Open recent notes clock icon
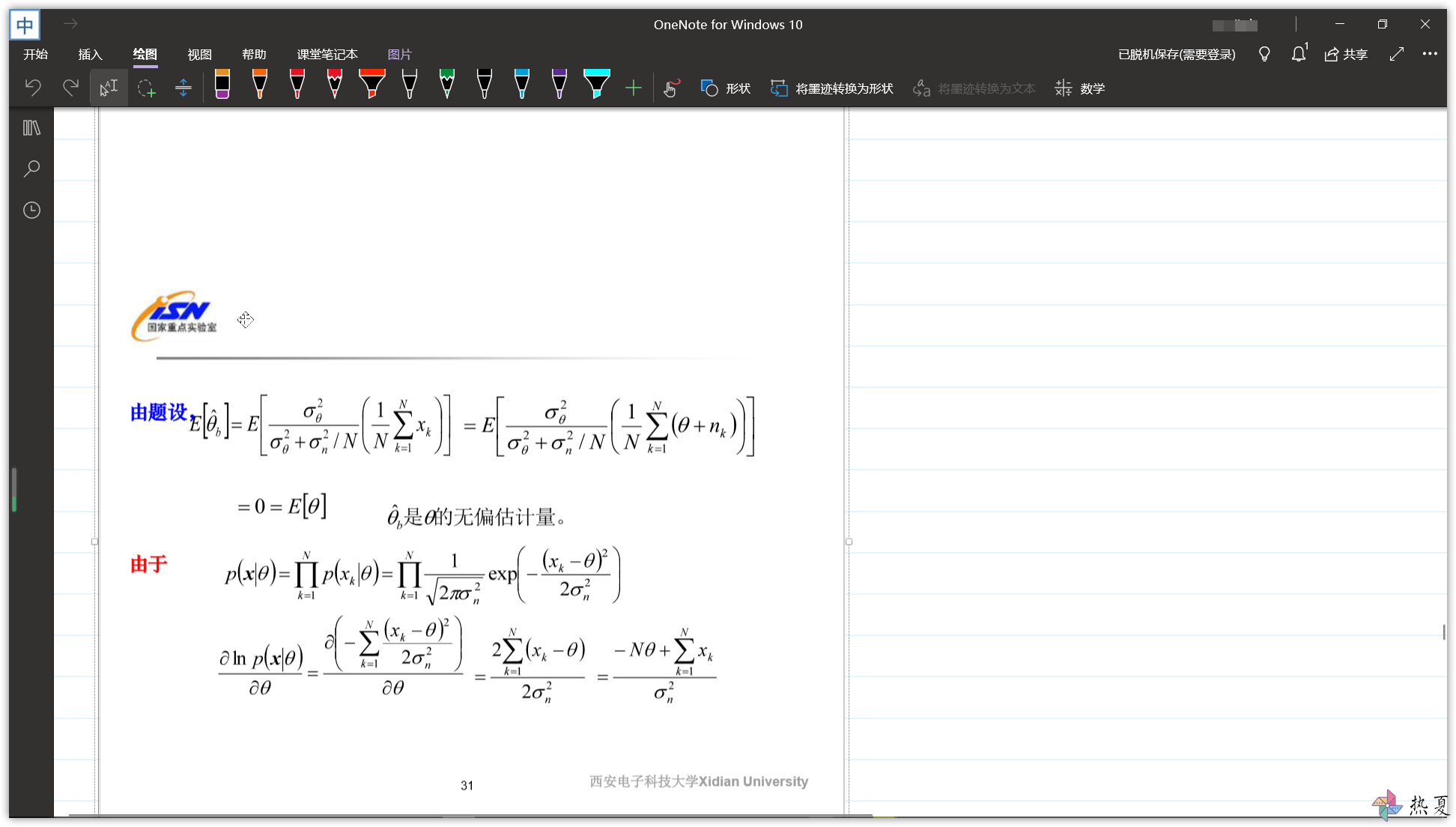This screenshot has height=827, width=1456. [x=31, y=210]
